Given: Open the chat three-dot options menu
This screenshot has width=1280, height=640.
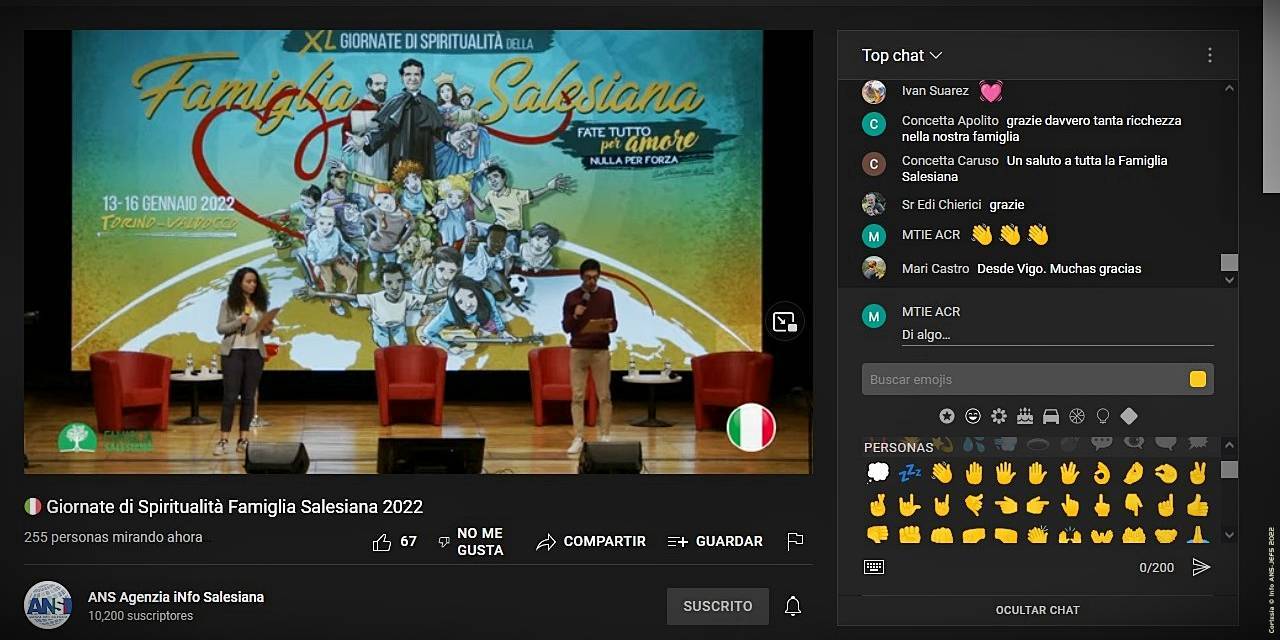Looking at the screenshot, I should [1210, 55].
